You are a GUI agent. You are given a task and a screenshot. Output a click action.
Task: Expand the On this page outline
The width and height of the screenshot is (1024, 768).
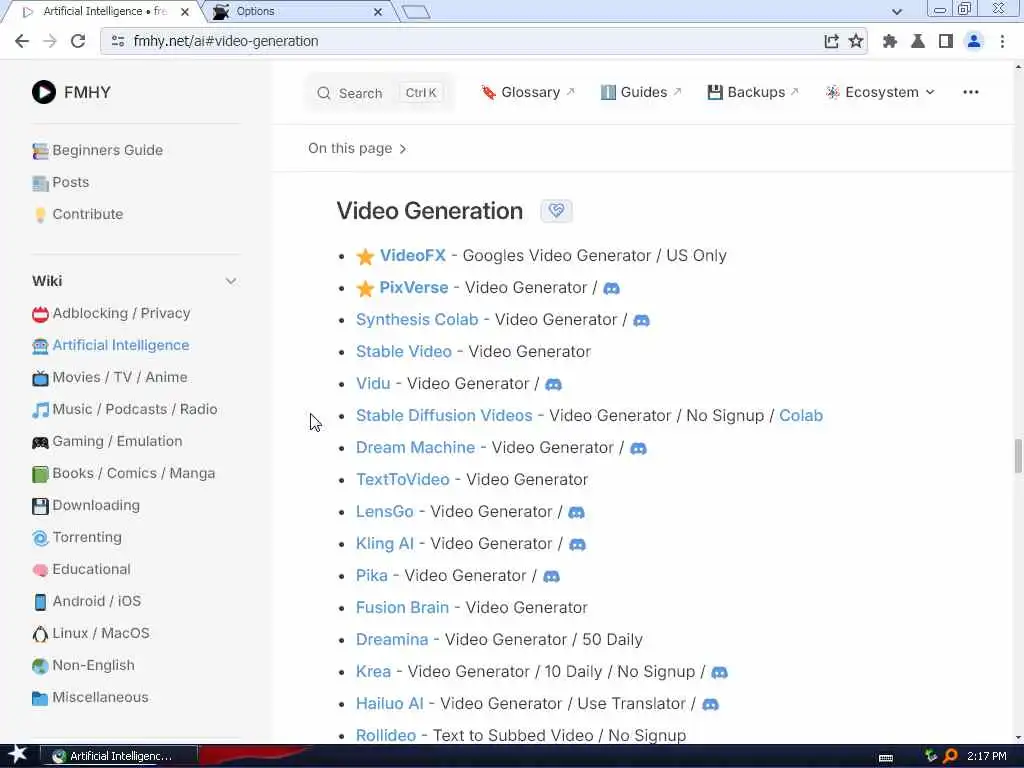357,148
